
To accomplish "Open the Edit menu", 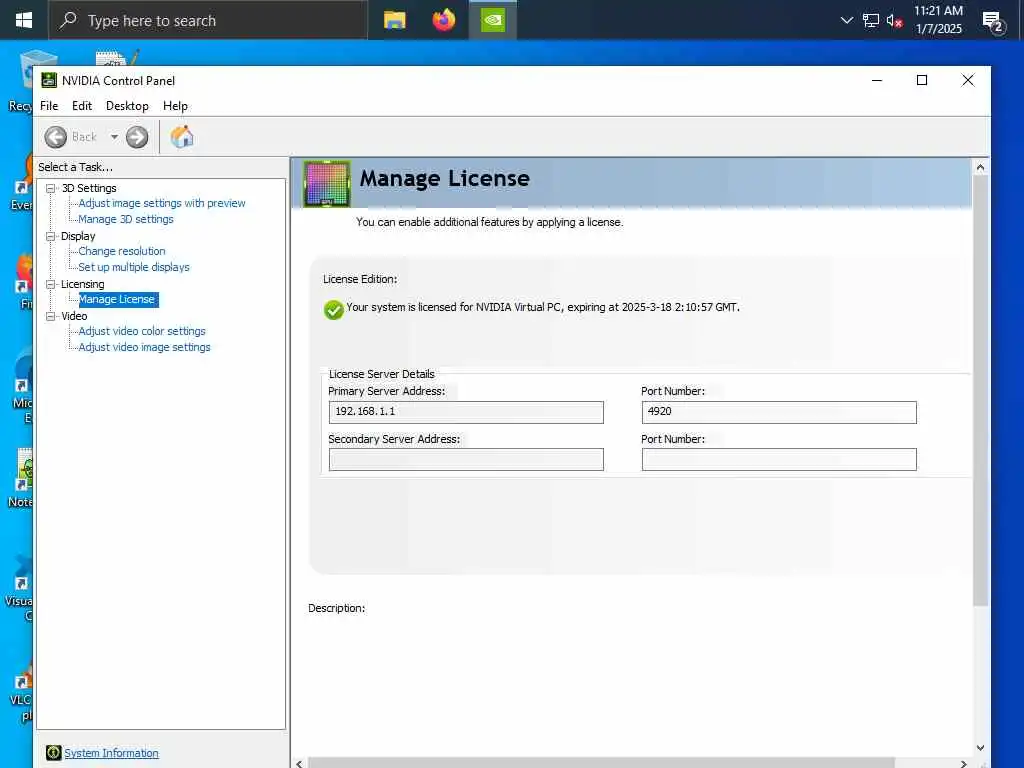I will coord(82,106).
